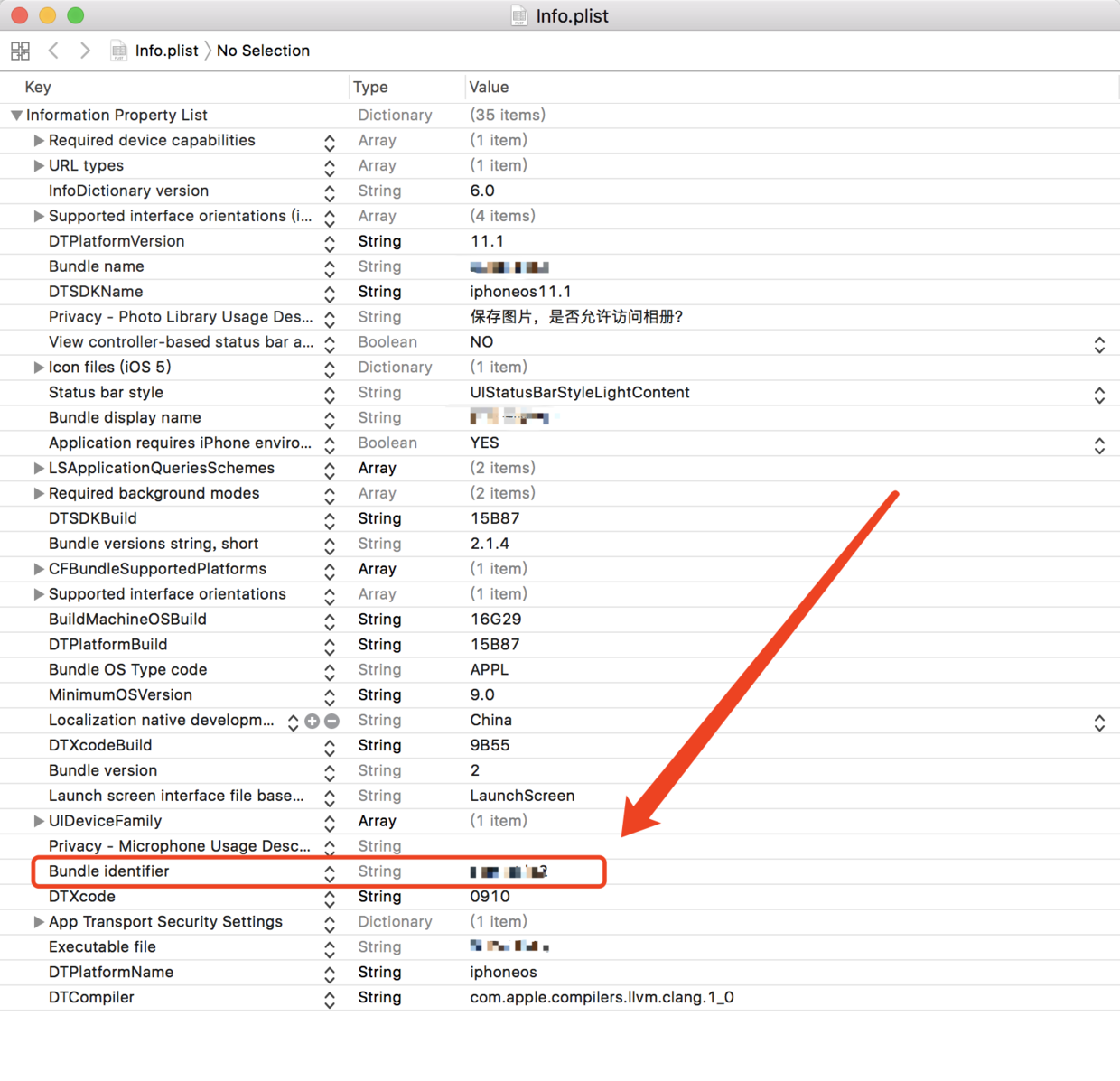This screenshot has height=1081, width=1120.
Task: Open key stepper for Bundle display name row
Action: tap(330, 421)
